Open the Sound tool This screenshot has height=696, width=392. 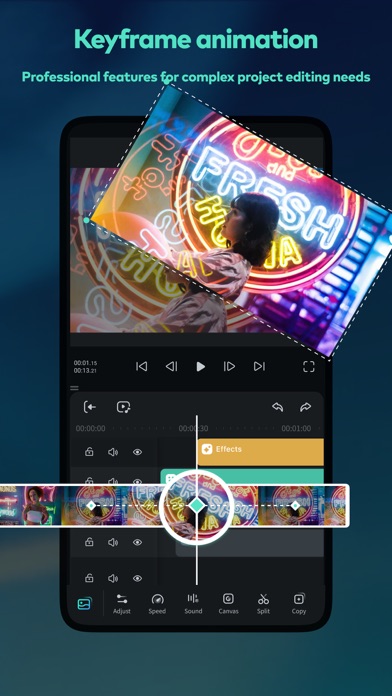[193, 604]
